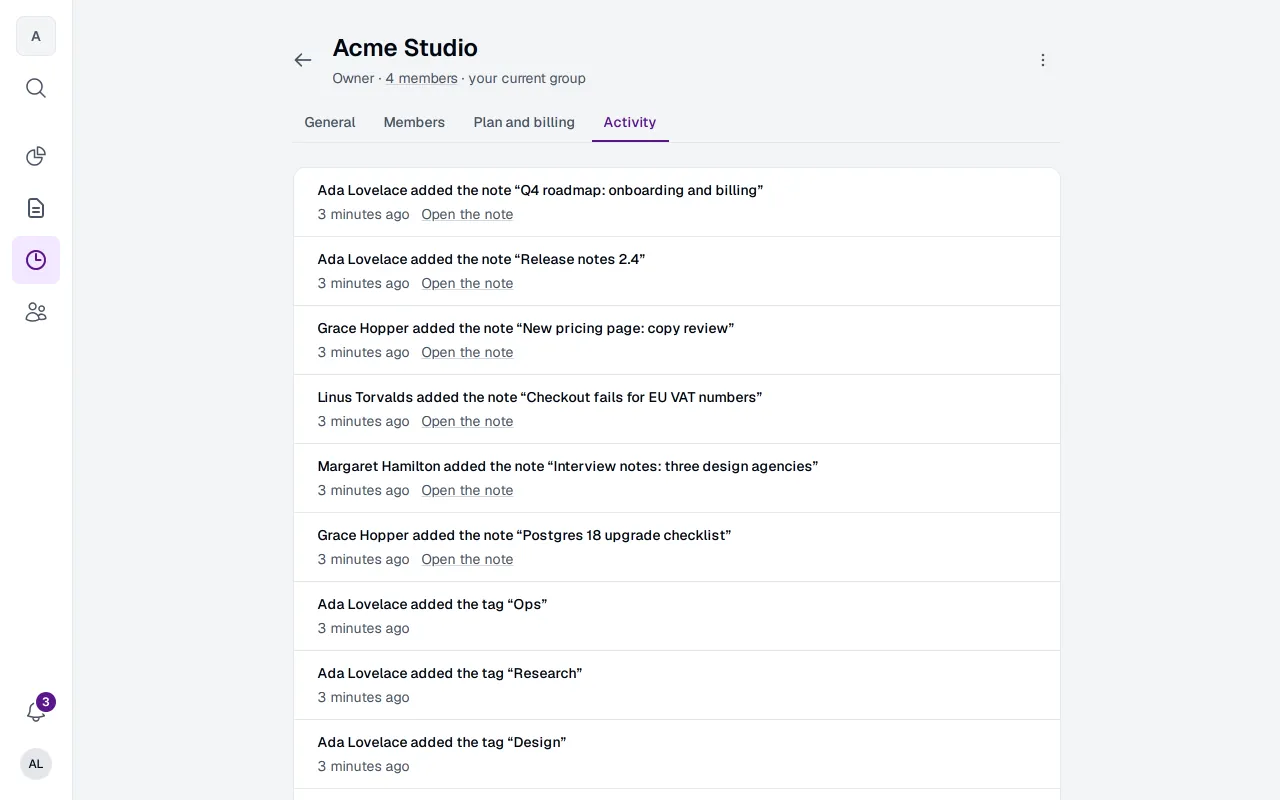This screenshot has height=800, width=1280.
Task: Click the Grace Hopper pricing page entry text
Action: click(526, 328)
